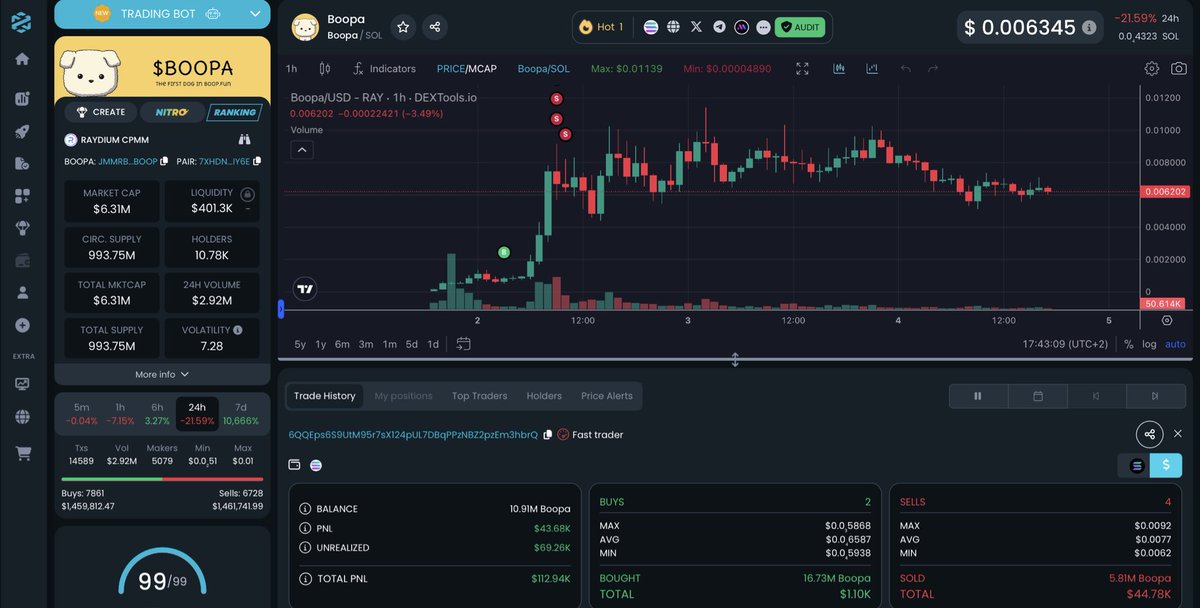Open chart settings gear icon

(1152, 69)
